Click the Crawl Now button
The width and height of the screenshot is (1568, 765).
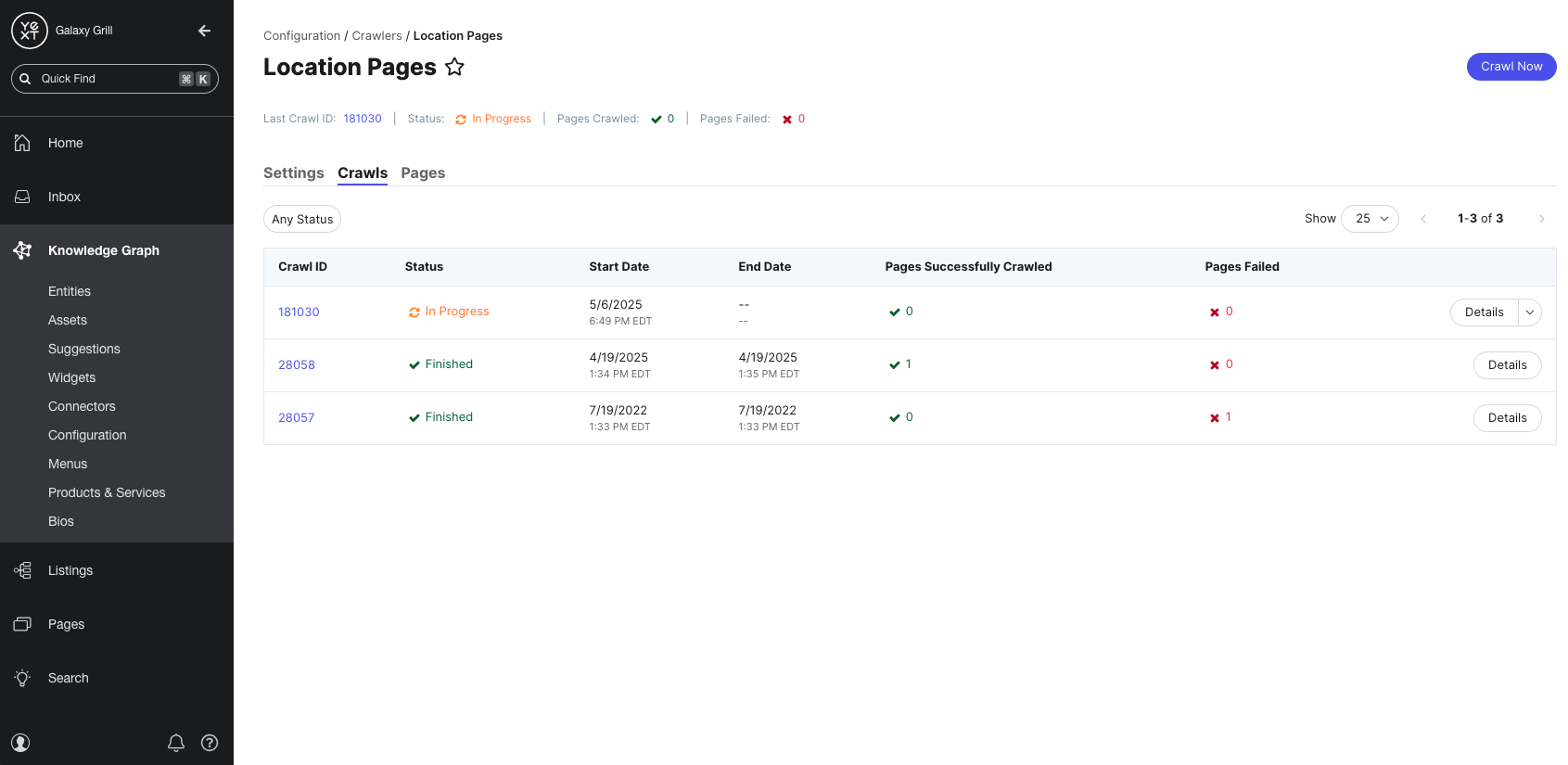(x=1511, y=67)
